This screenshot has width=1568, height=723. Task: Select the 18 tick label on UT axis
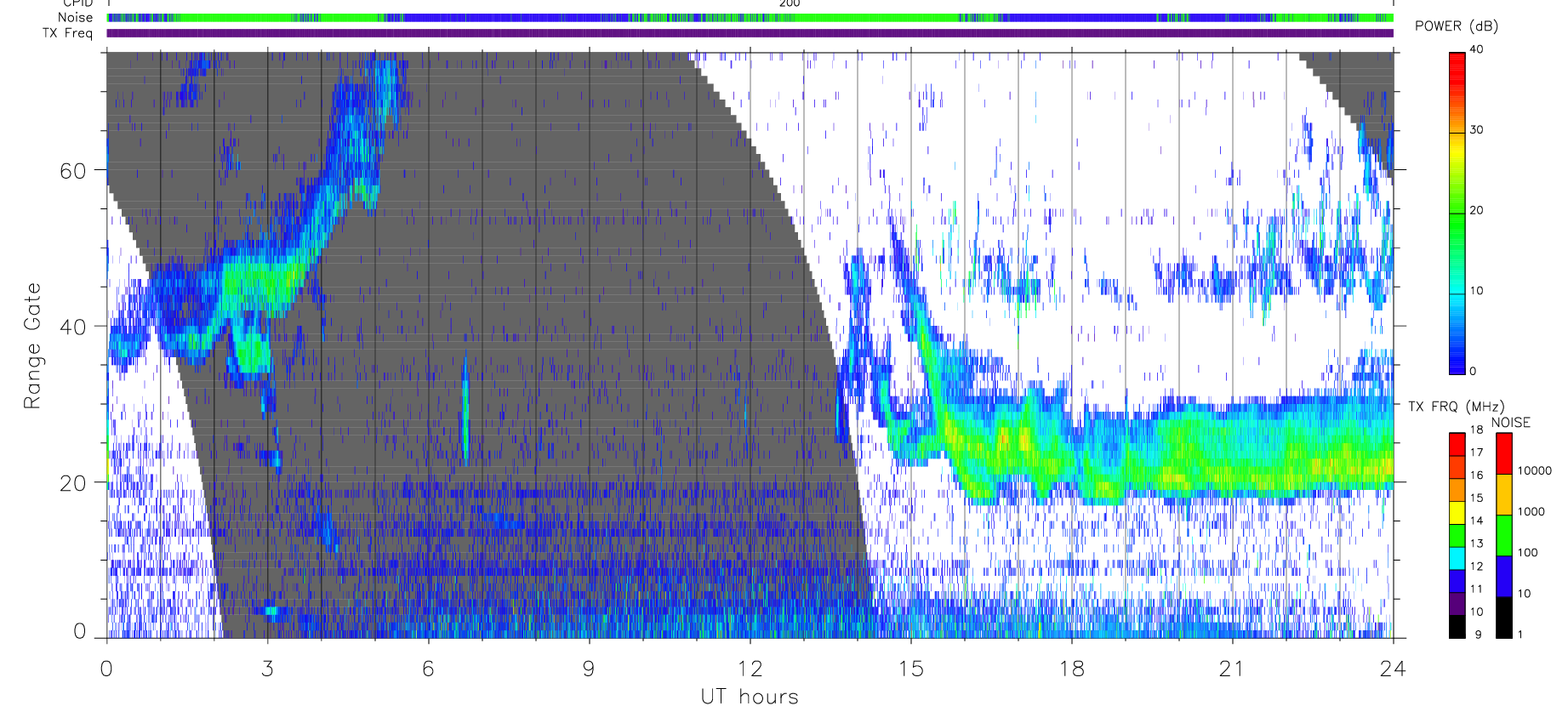coord(1071,669)
